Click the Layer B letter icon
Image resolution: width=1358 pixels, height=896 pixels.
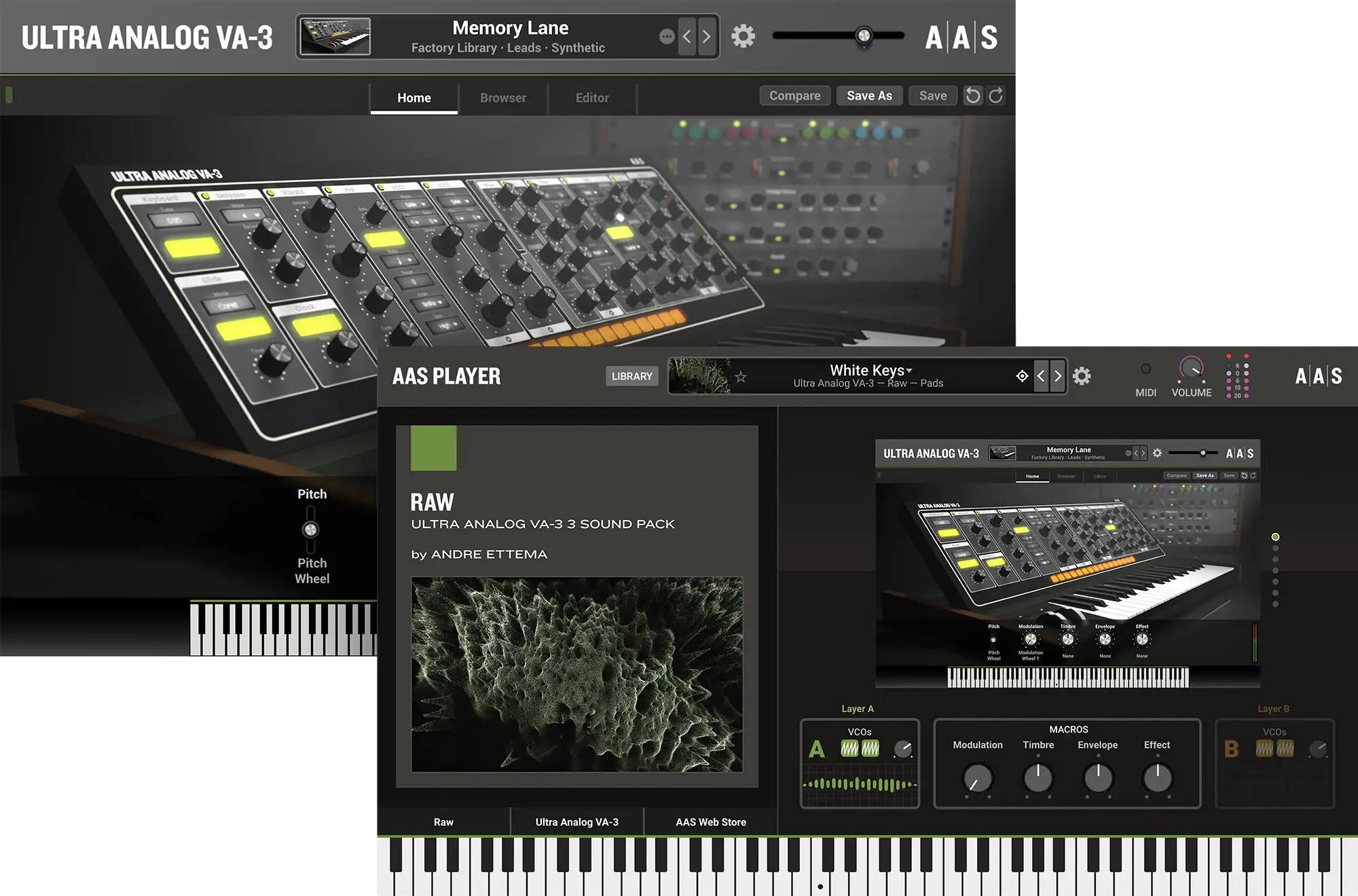pyautogui.click(x=1231, y=749)
